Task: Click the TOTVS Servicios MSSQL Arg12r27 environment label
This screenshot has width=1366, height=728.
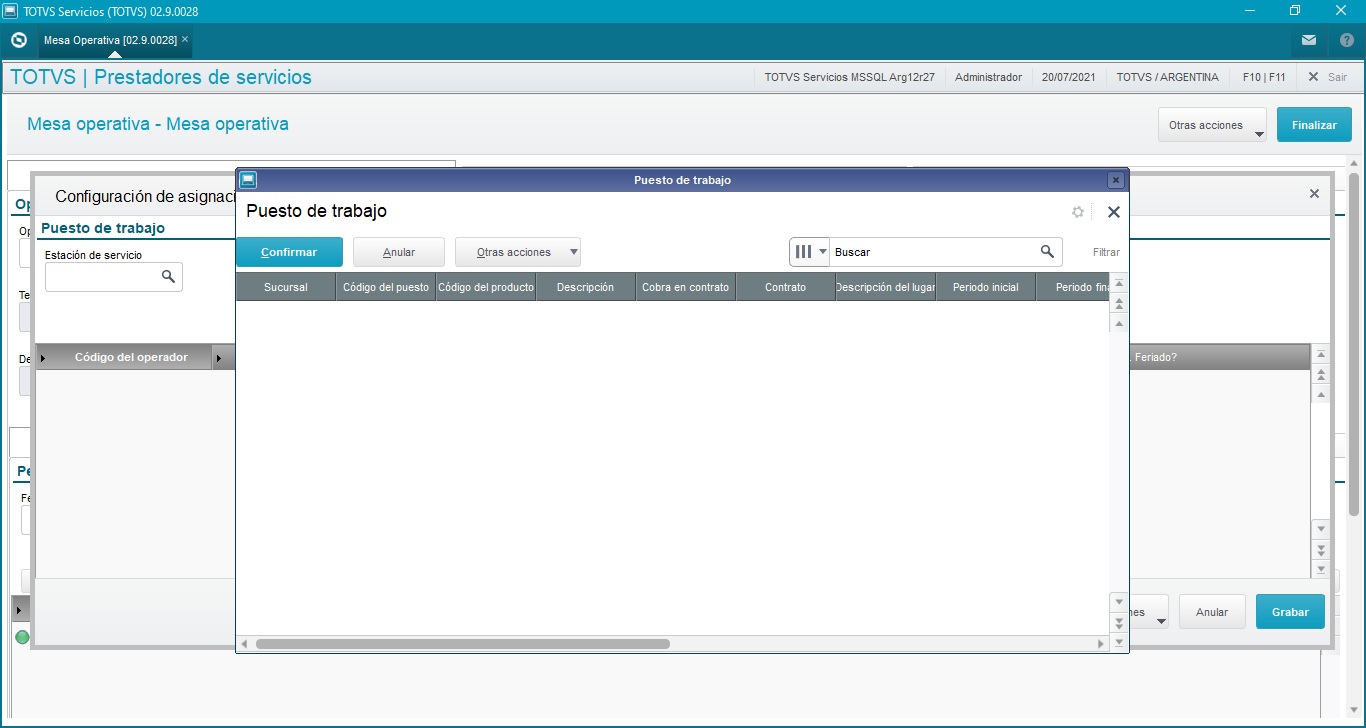Action: click(x=849, y=77)
